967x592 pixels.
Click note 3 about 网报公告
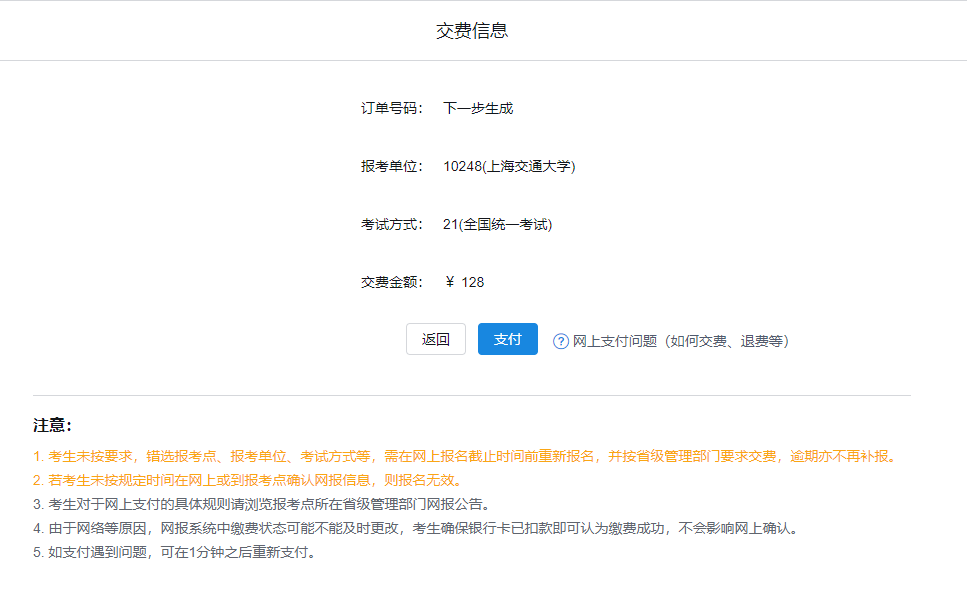point(263,504)
